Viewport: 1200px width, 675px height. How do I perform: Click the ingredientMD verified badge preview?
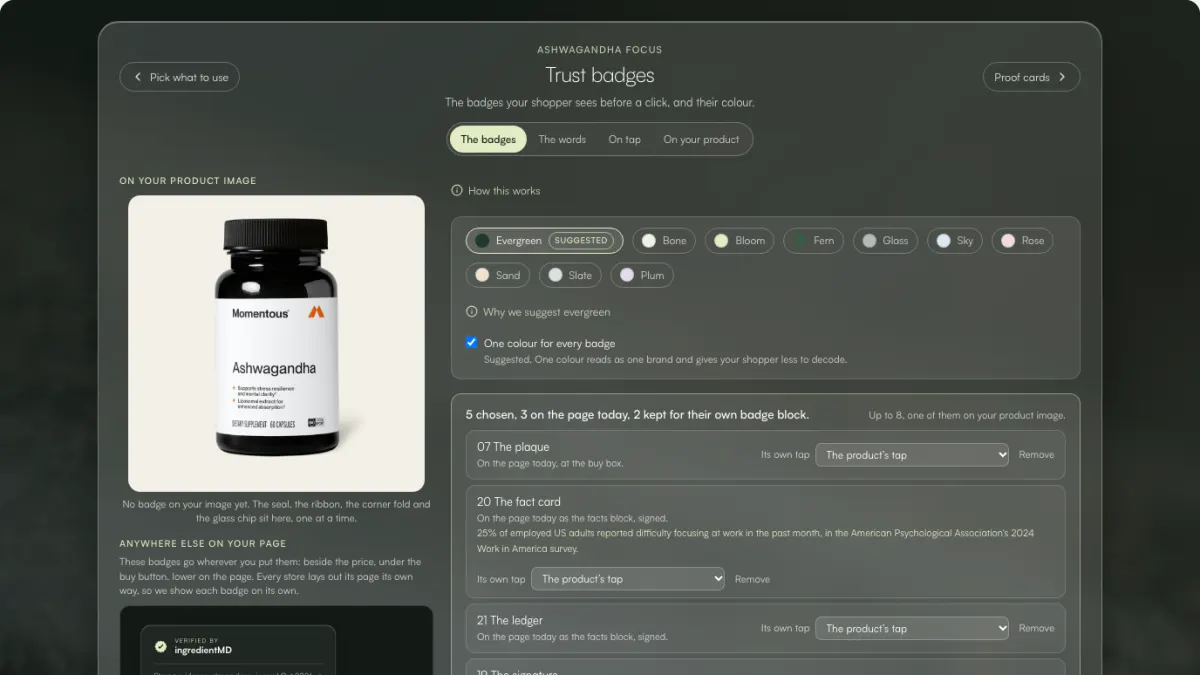238,650
